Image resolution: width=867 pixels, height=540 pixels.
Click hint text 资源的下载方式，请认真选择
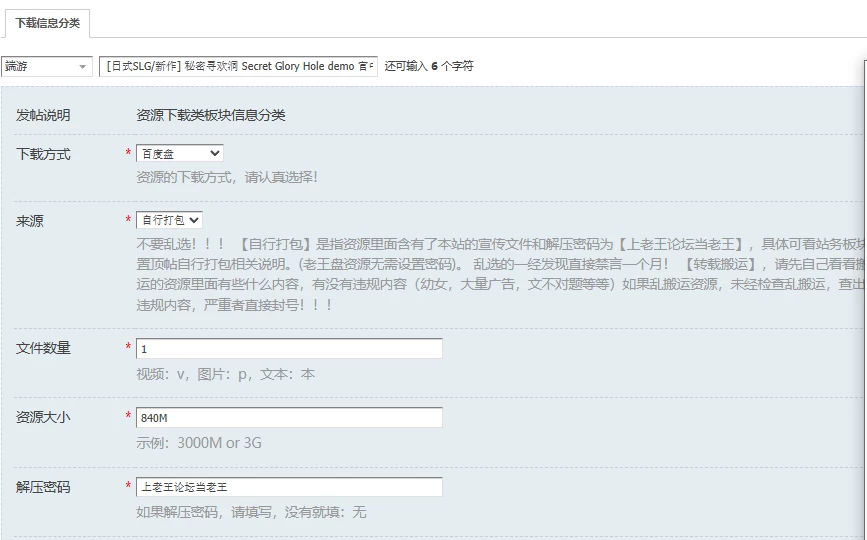point(227,177)
